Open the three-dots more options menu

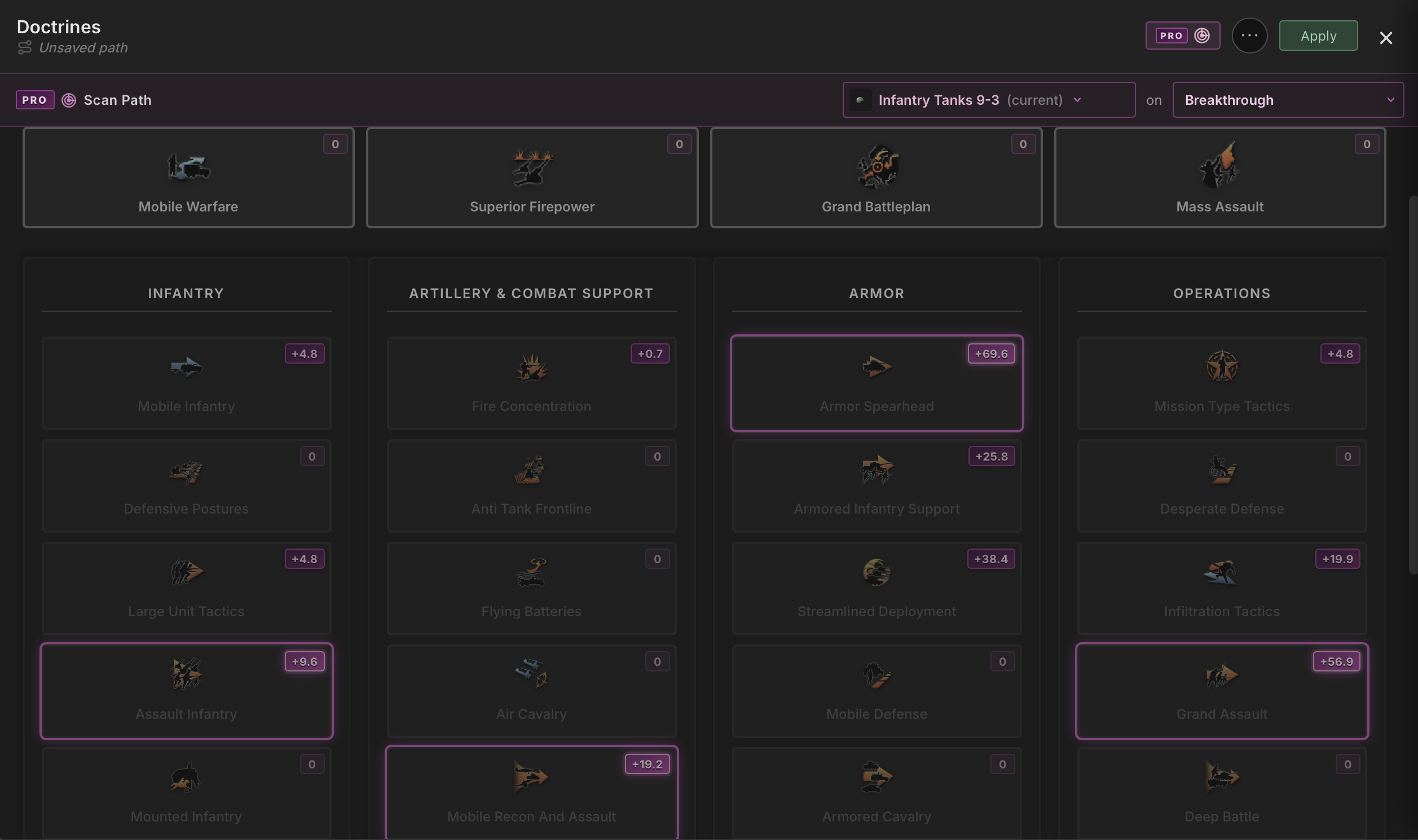tap(1249, 36)
